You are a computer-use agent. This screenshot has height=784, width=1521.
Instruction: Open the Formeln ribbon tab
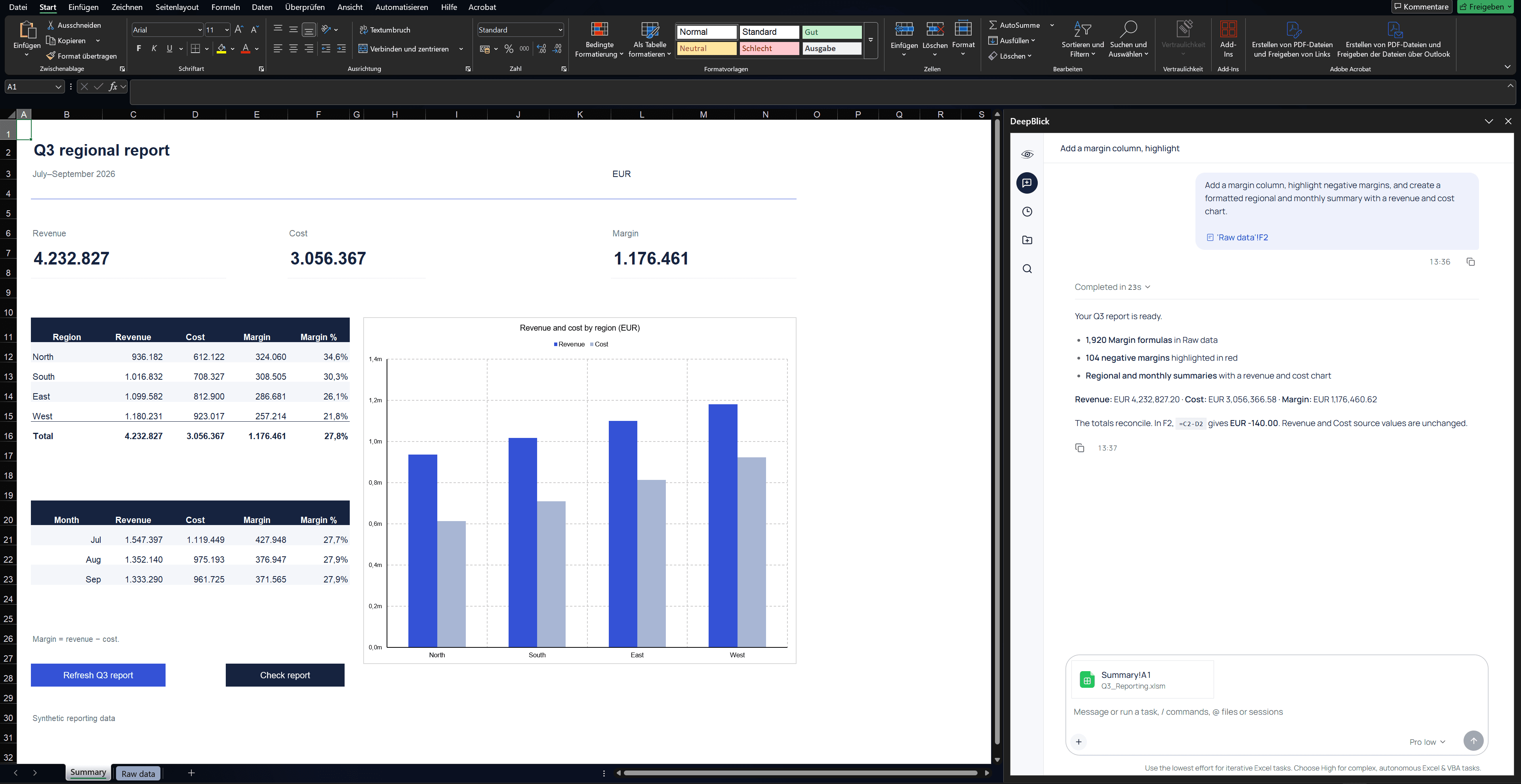pos(225,7)
